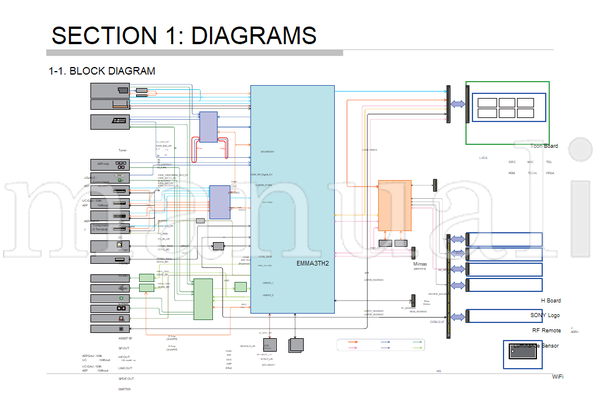The width and height of the screenshot is (600, 396).
Task: Select the upper purple block
Action: 209,127
